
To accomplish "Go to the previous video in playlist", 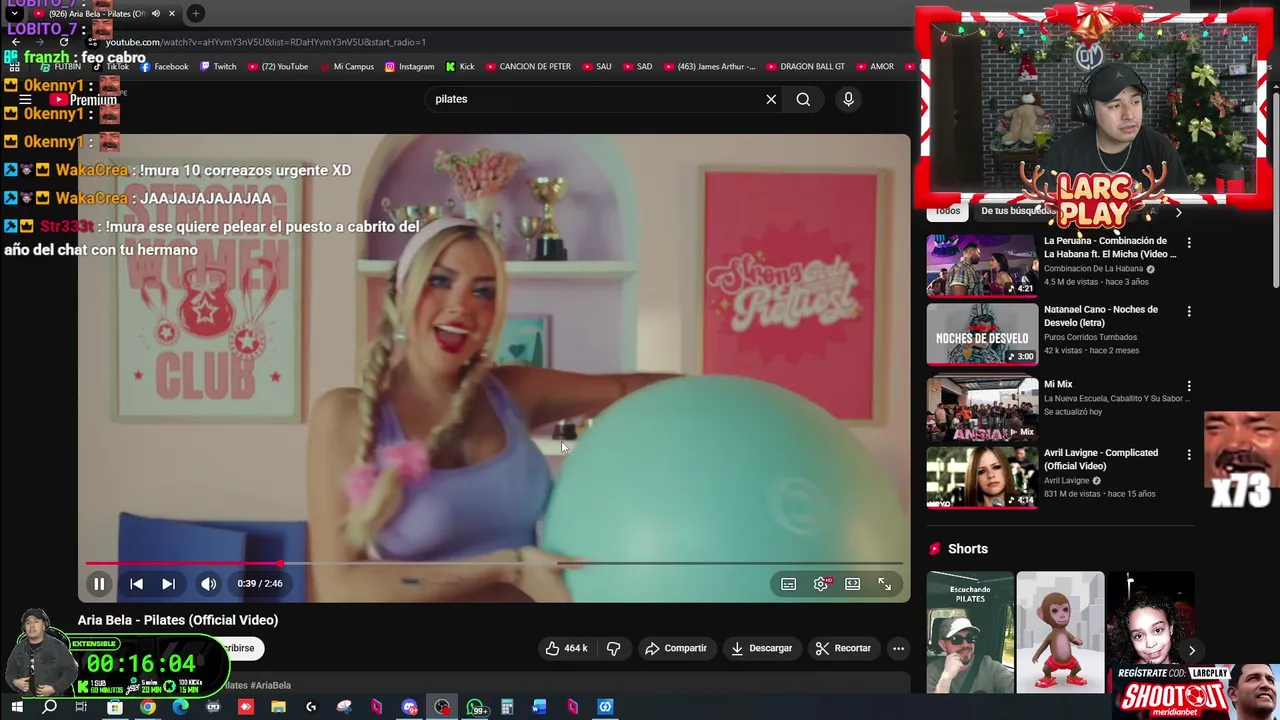I will coord(136,584).
